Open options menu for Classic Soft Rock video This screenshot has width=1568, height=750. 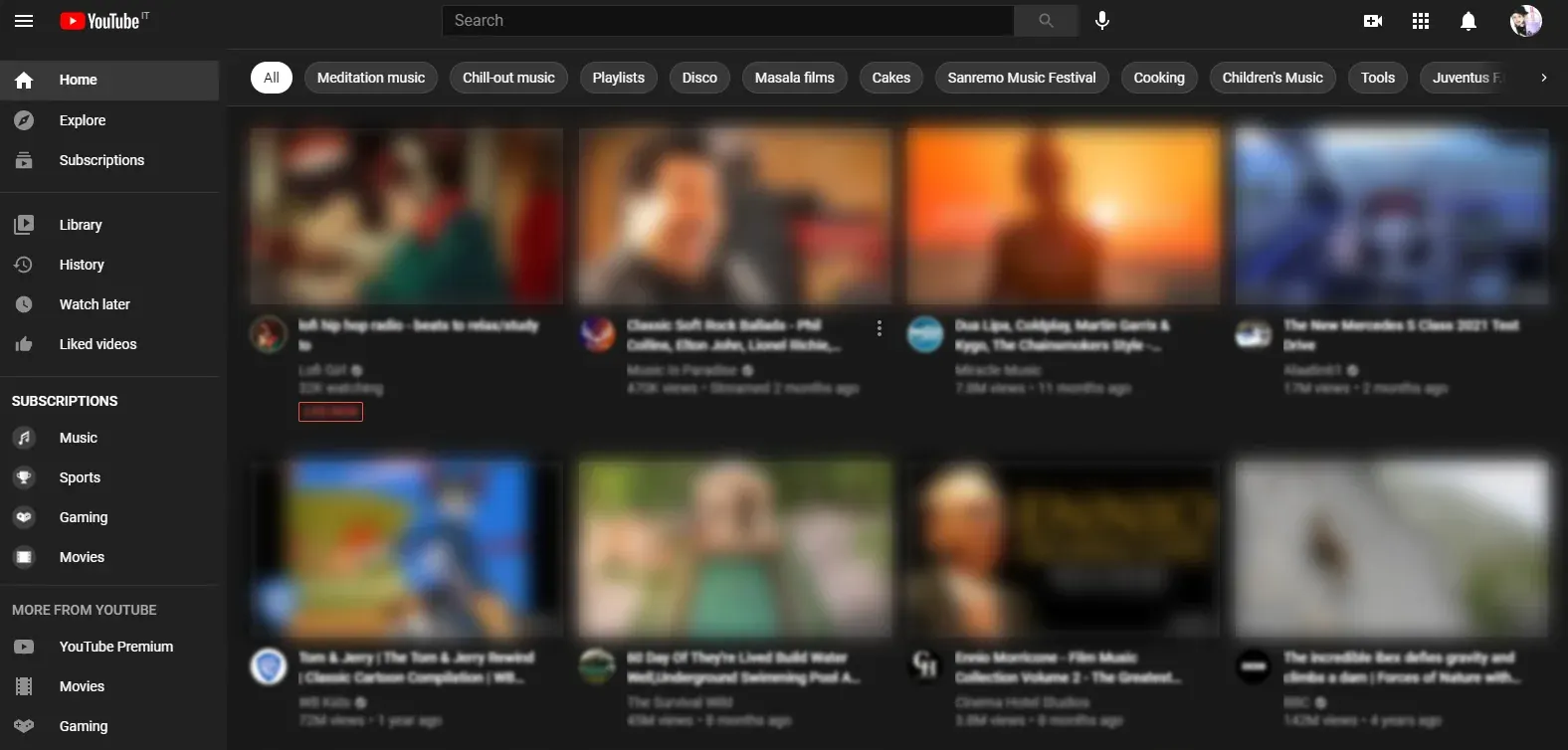[879, 328]
